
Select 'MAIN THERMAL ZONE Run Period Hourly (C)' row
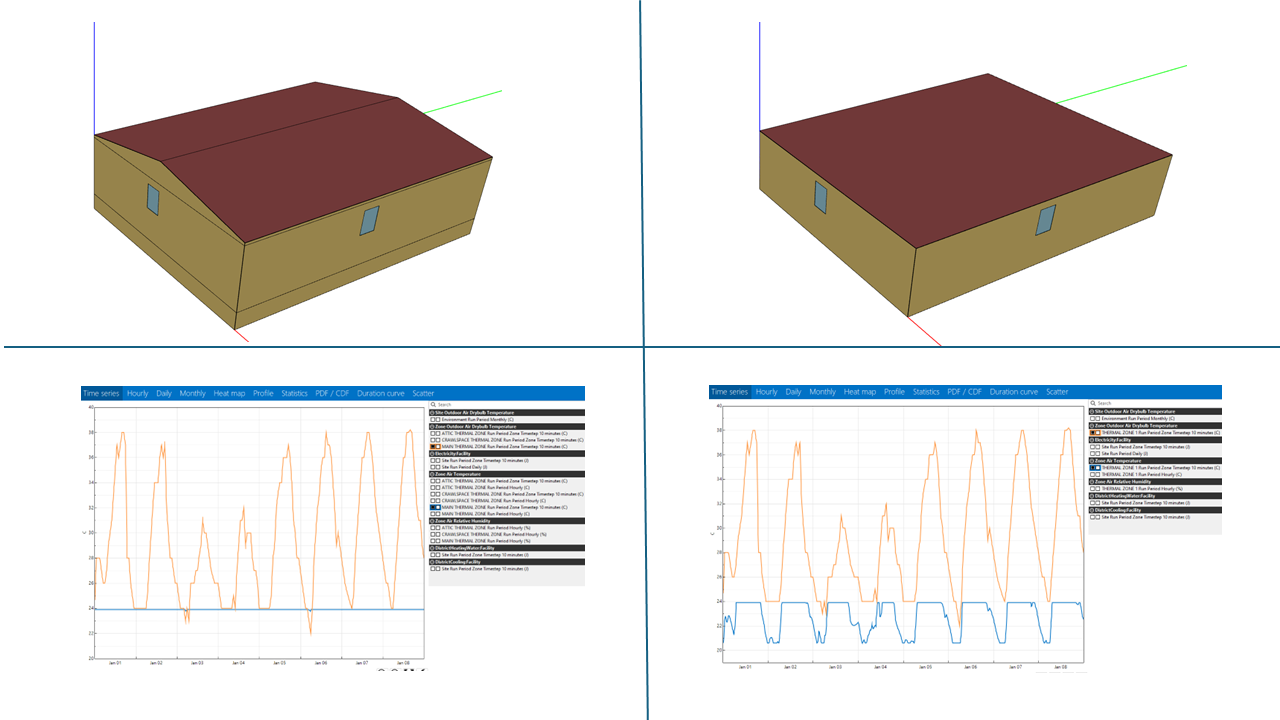(507, 514)
